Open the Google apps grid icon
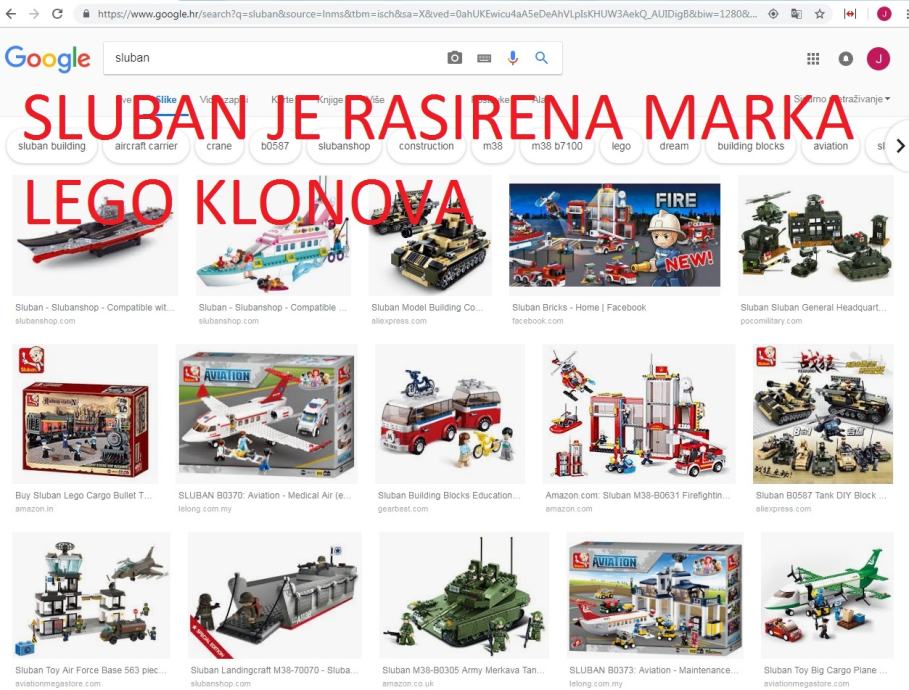The width and height of the screenshot is (909, 690). click(813, 59)
